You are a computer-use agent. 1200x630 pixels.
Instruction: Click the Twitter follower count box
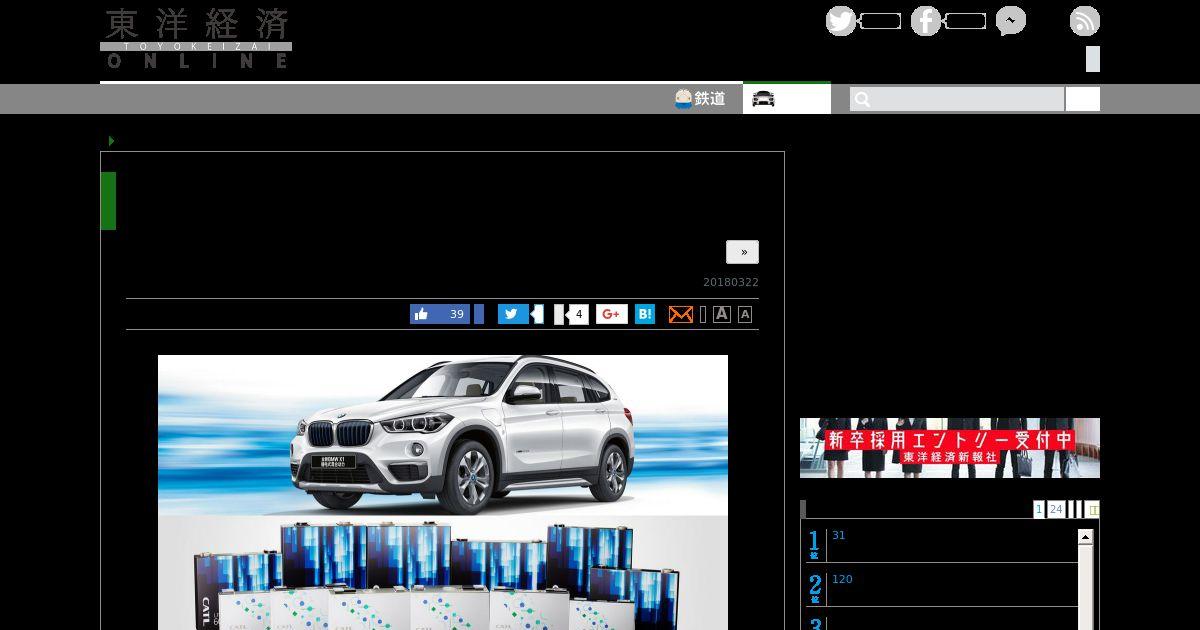click(x=880, y=21)
